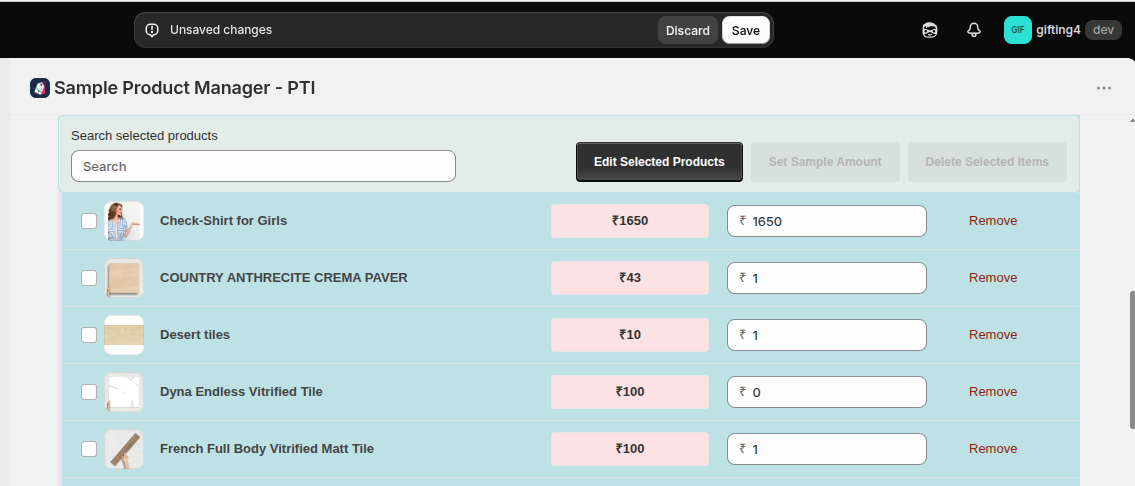This screenshot has height=486, width=1135.
Task: Edit sample amount for Check-Shirt for Girls
Action: 827,221
